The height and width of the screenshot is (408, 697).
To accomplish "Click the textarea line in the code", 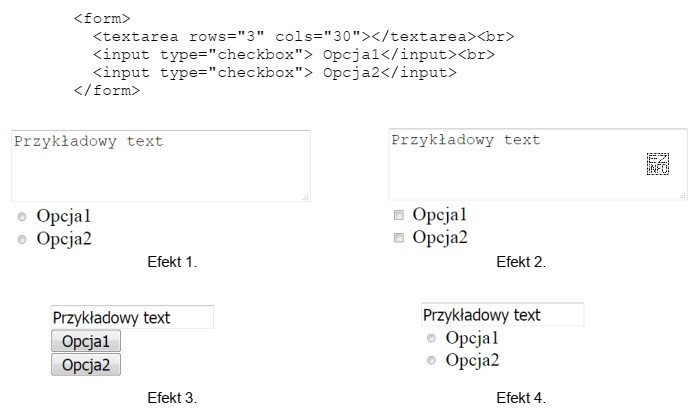I will point(304,37).
